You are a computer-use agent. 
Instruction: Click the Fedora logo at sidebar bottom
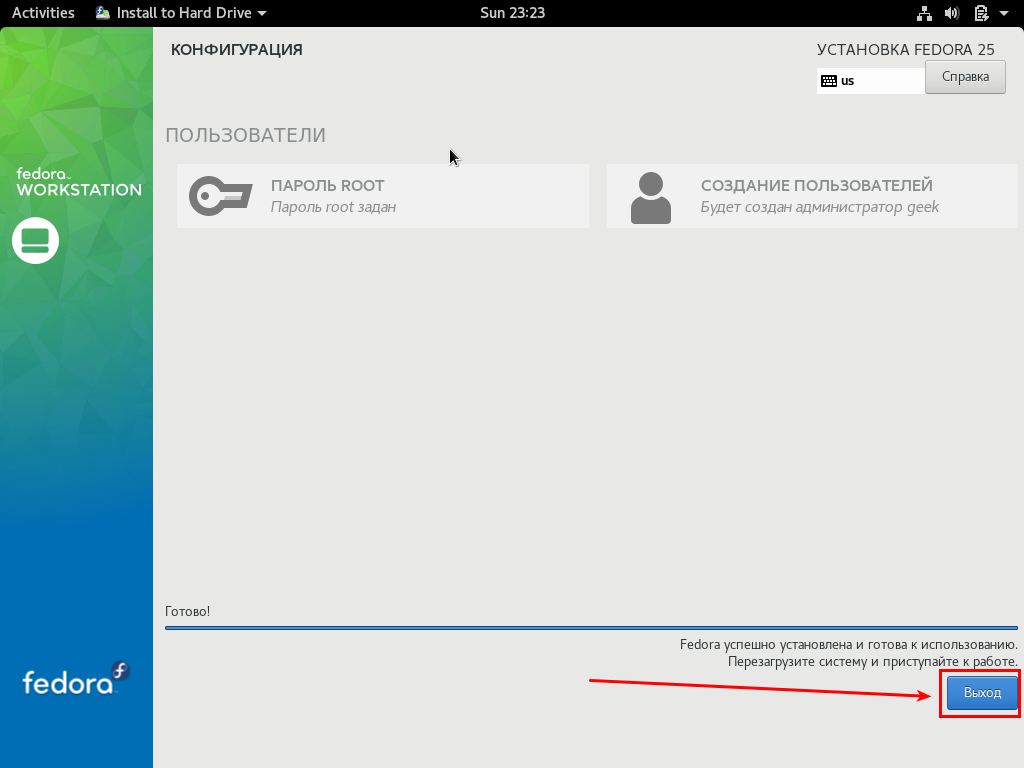(x=76, y=682)
